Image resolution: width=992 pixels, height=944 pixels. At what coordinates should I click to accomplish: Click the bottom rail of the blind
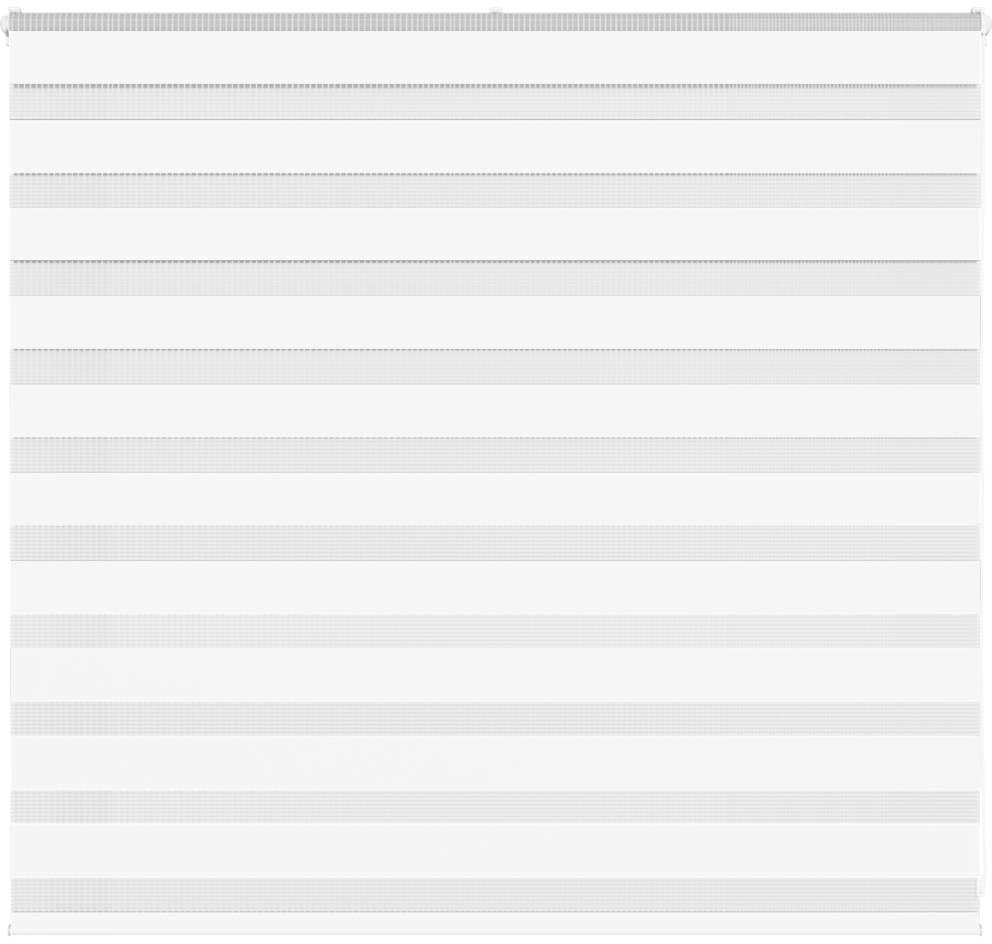pyautogui.click(x=495, y=923)
